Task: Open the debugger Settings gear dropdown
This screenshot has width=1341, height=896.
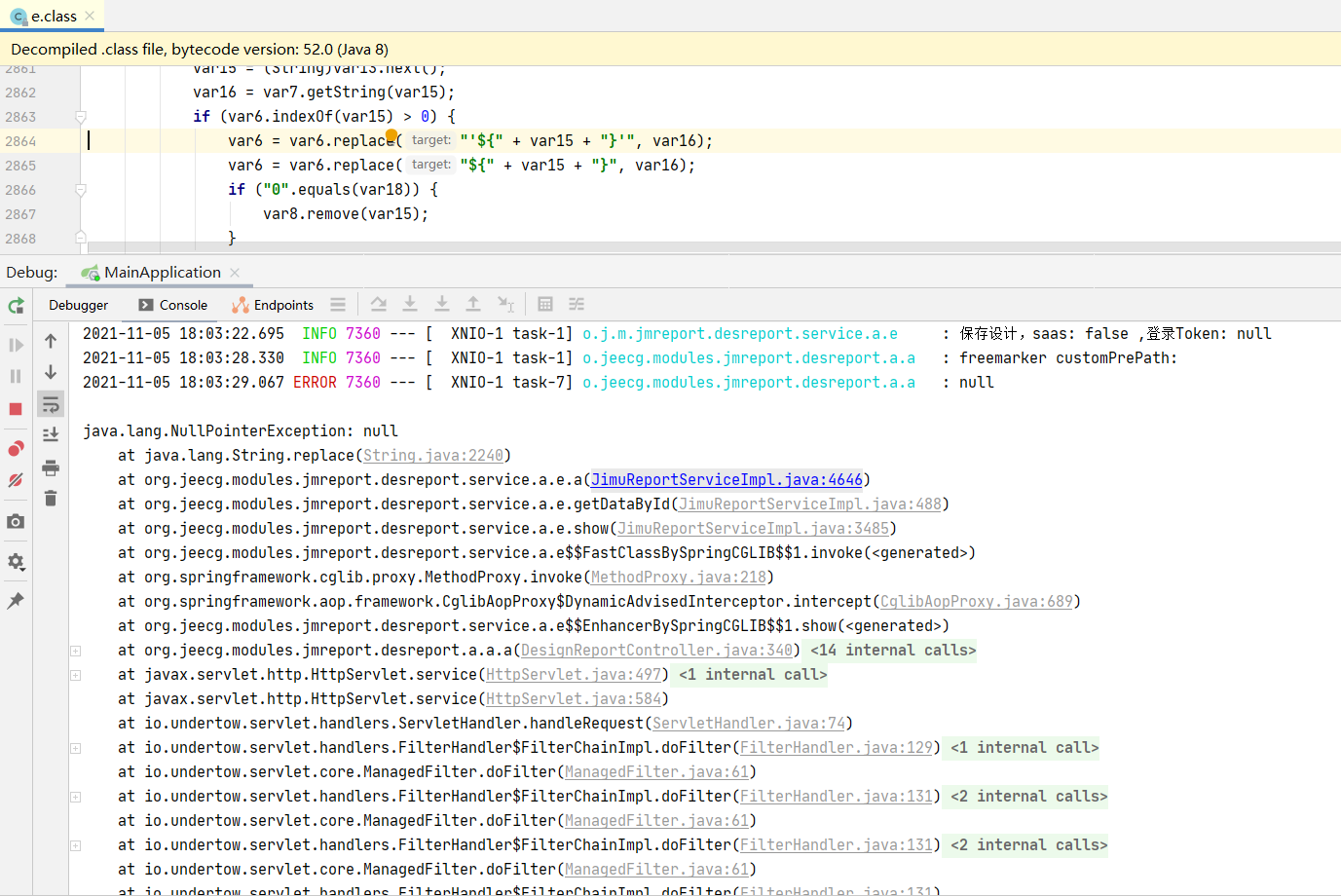Action: (15, 562)
